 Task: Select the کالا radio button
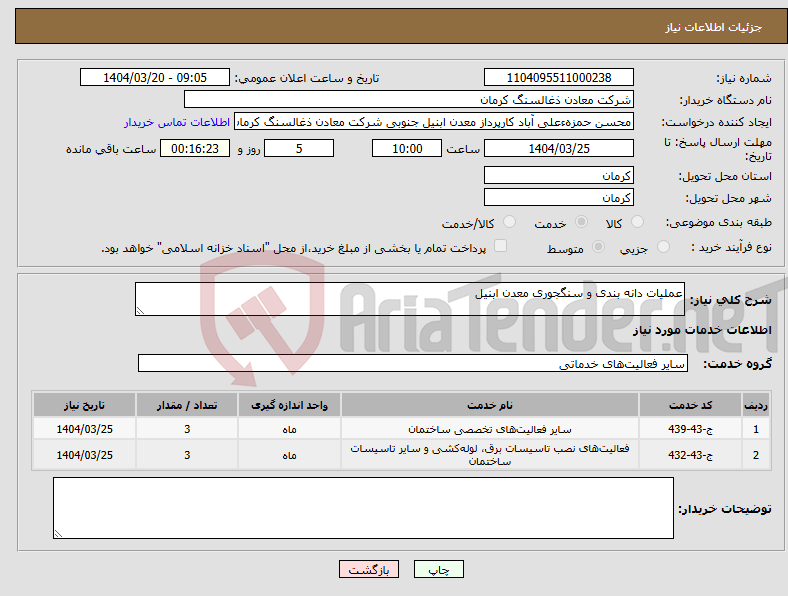(637, 222)
